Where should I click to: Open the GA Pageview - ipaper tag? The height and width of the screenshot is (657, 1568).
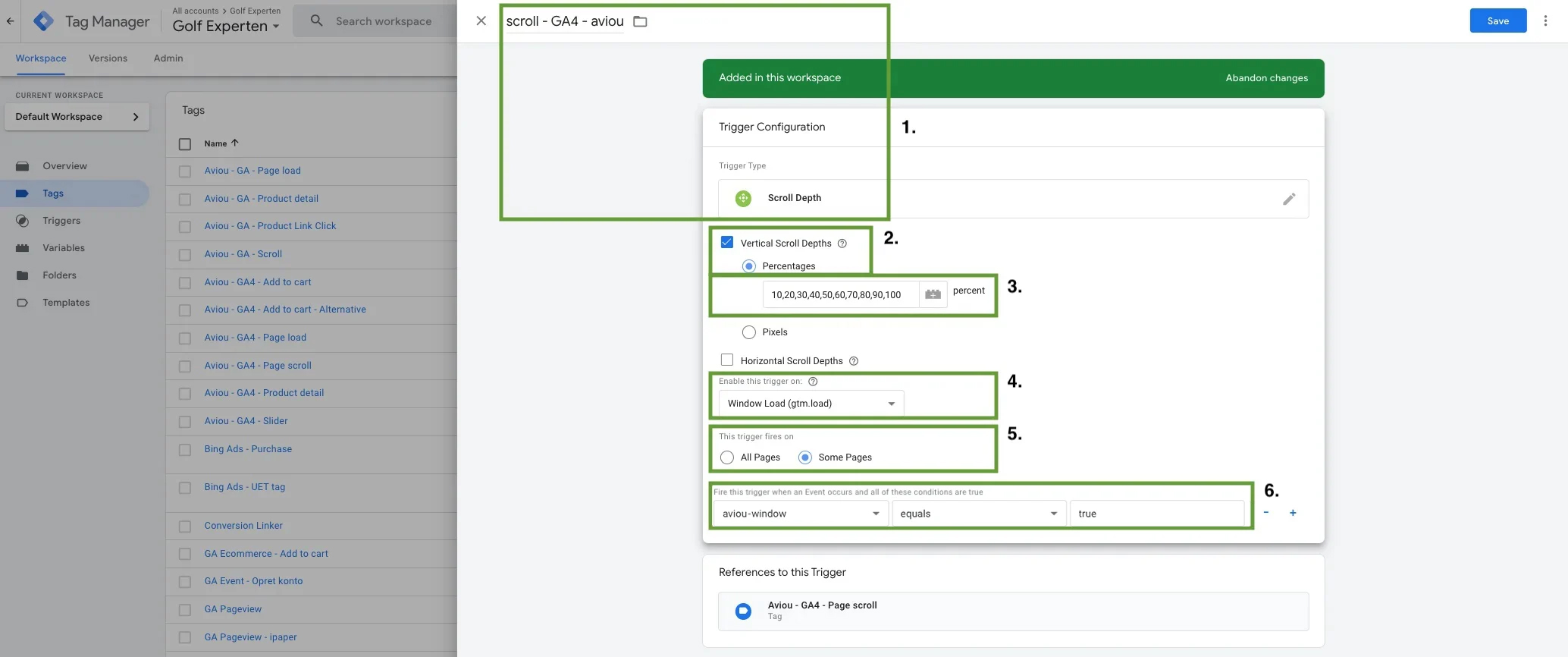250,637
